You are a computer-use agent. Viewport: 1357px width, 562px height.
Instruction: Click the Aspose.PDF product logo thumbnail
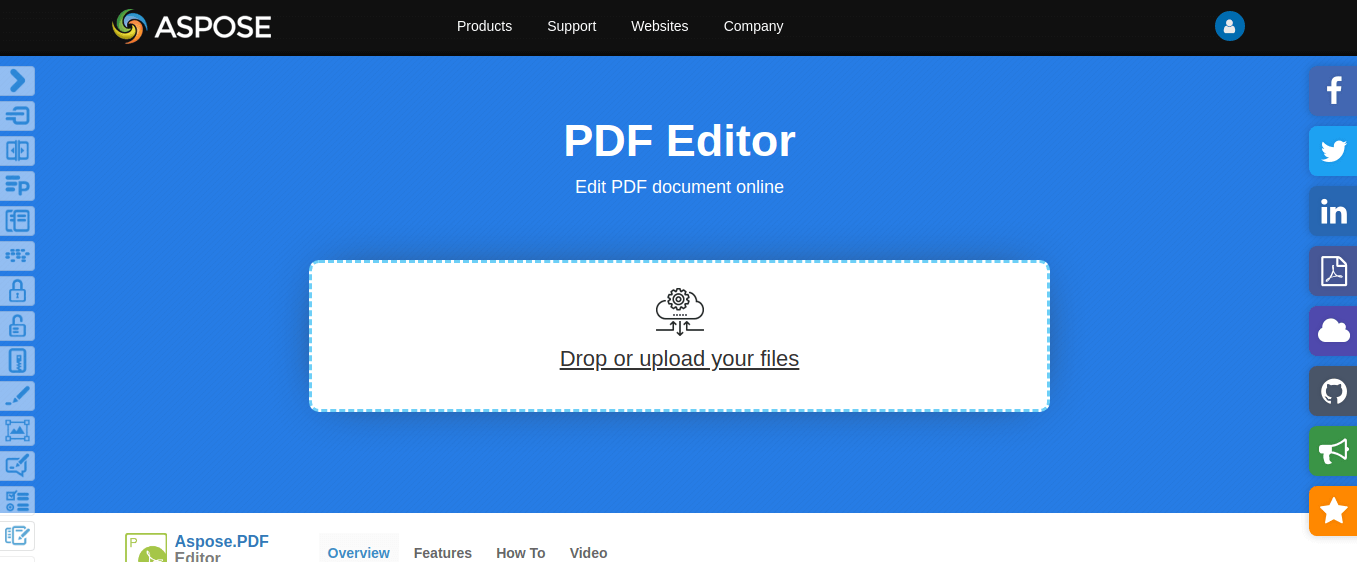146,548
